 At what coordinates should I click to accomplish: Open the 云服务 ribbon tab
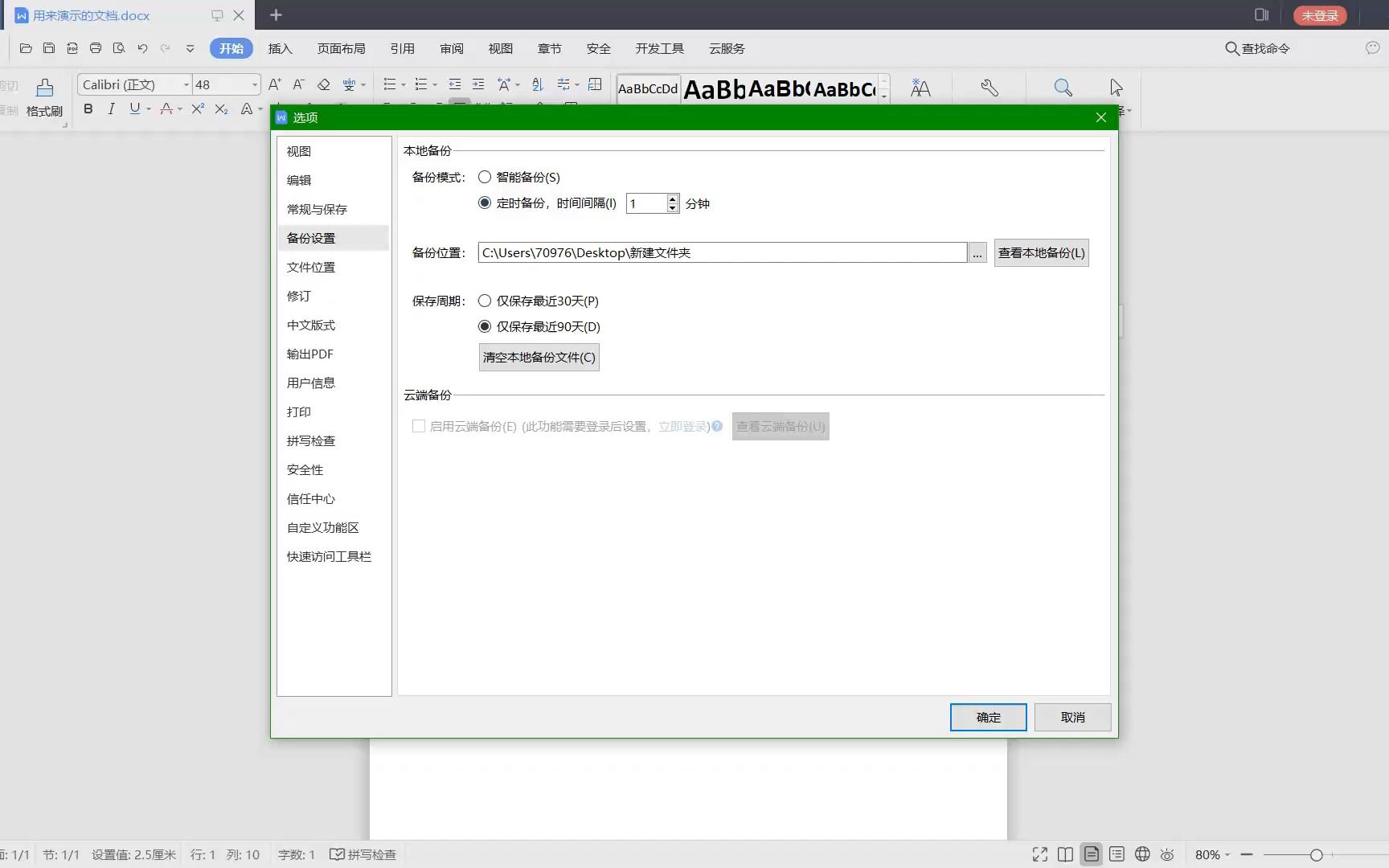pyautogui.click(x=727, y=48)
